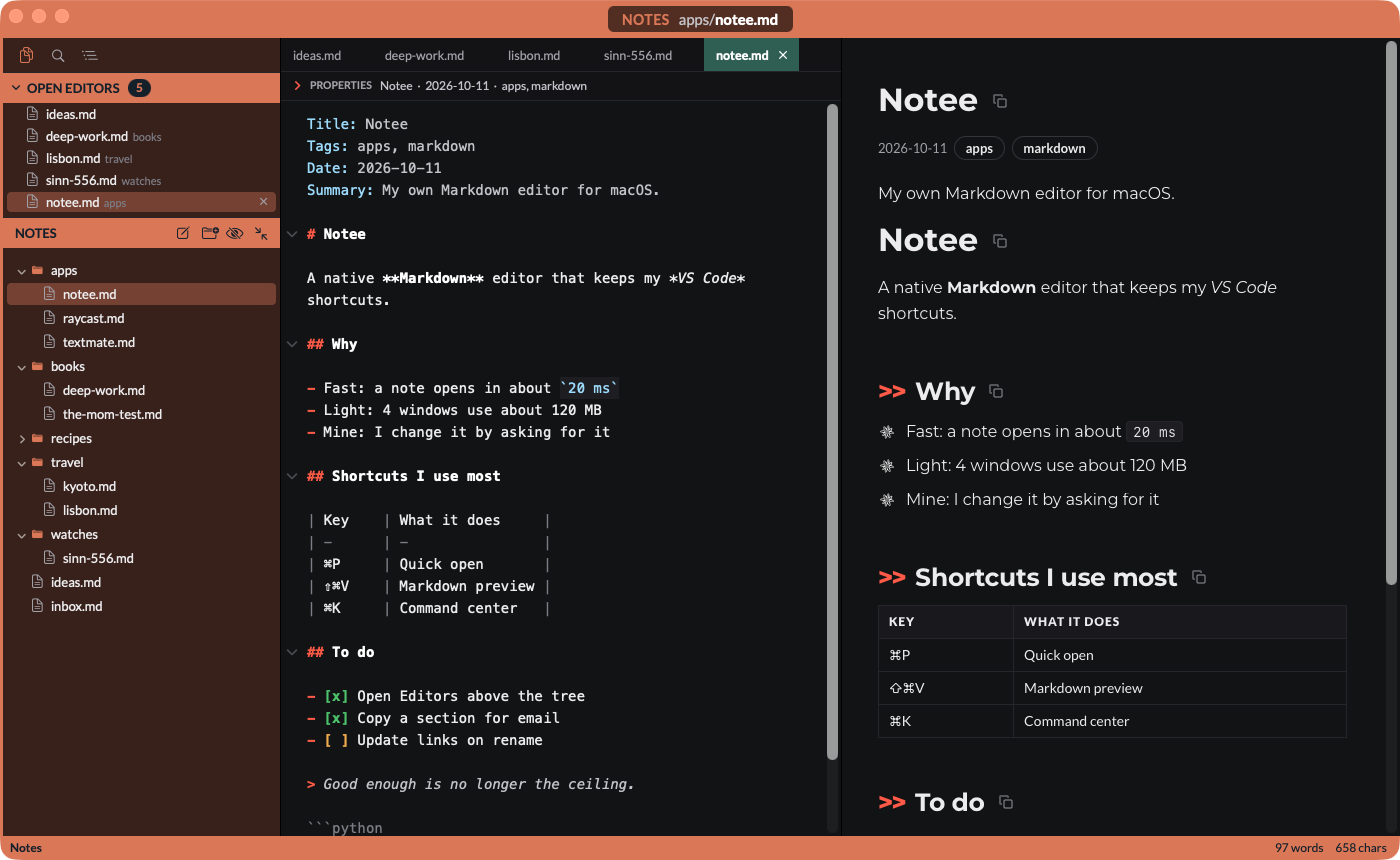1400x860 pixels.
Task: Collapse the apps folder chevron
Action: pyautogui.click(x=22, y=270)
